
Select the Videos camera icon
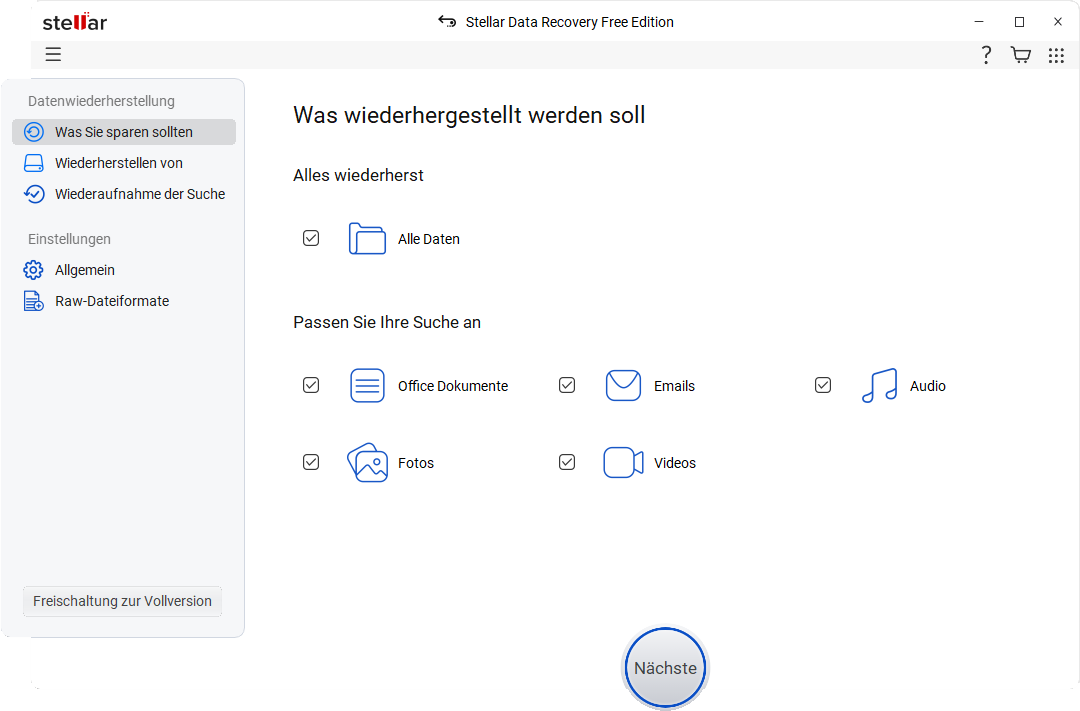coord(623,462)
